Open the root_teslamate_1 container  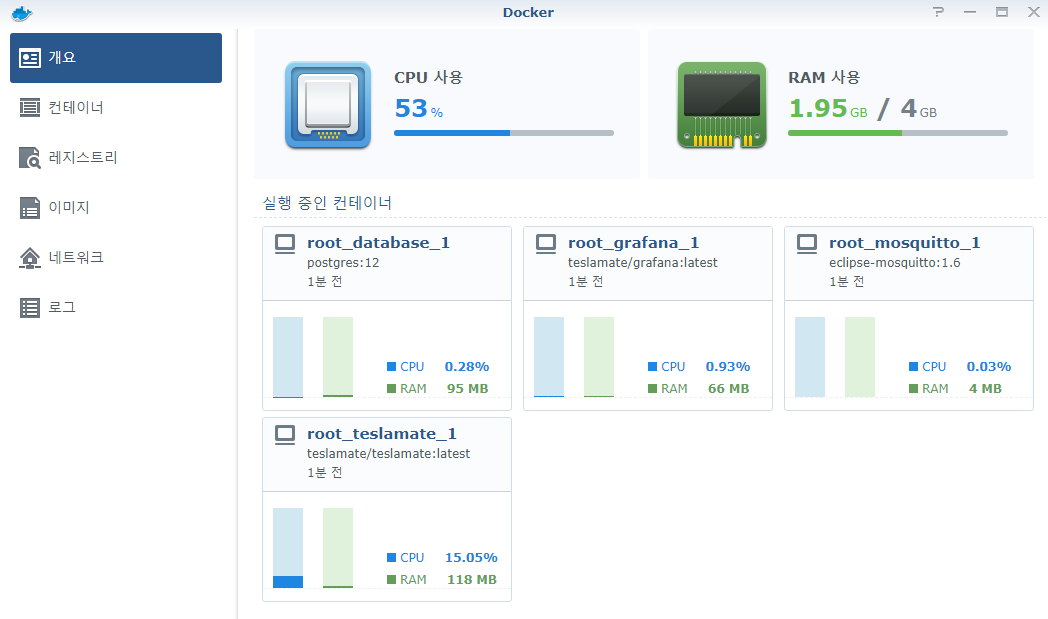(382, 434)
